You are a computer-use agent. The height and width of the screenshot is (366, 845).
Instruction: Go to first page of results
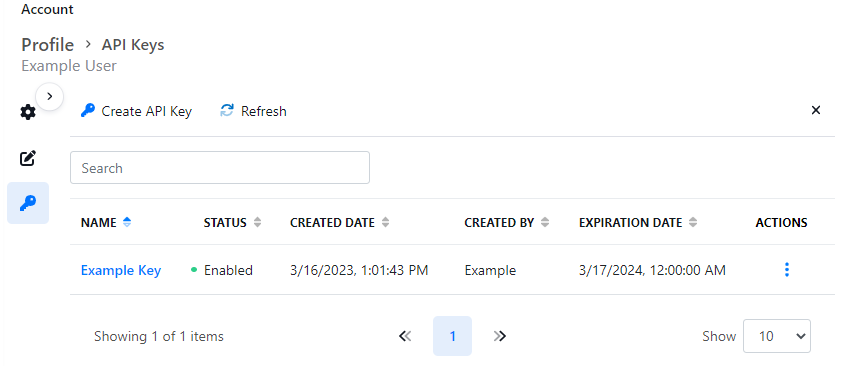(405, 336)
